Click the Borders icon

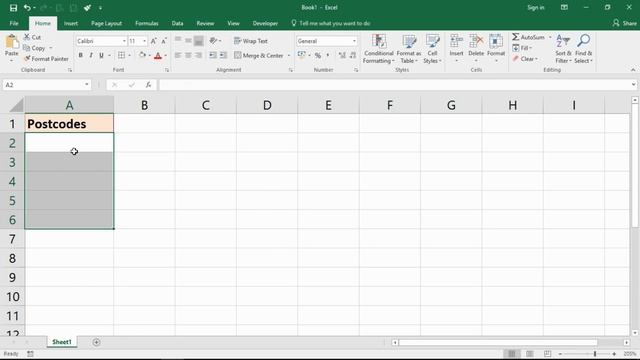pos(122,55)
